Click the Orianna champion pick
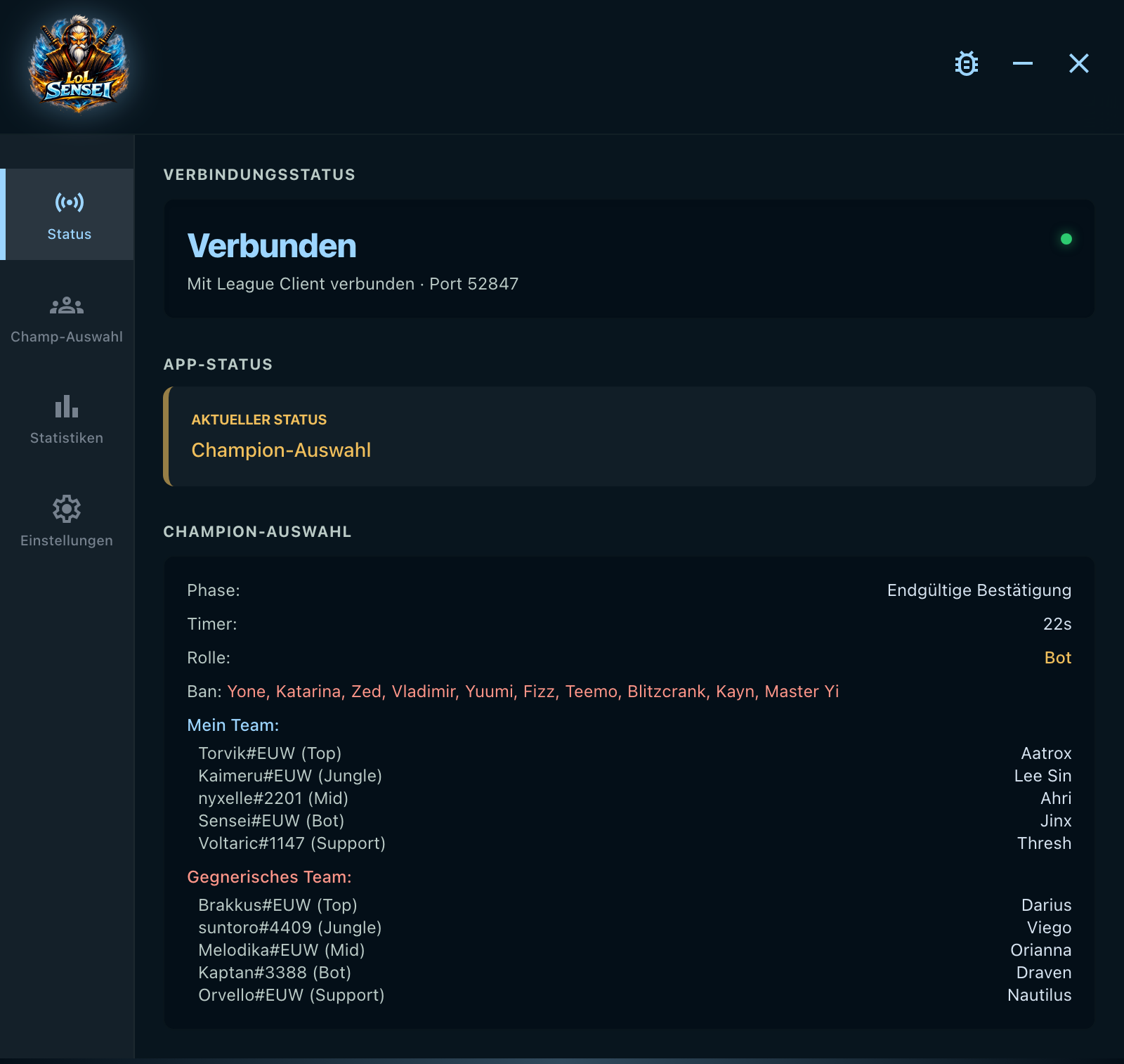1124x1064 pixels. tap(1040, 950)
